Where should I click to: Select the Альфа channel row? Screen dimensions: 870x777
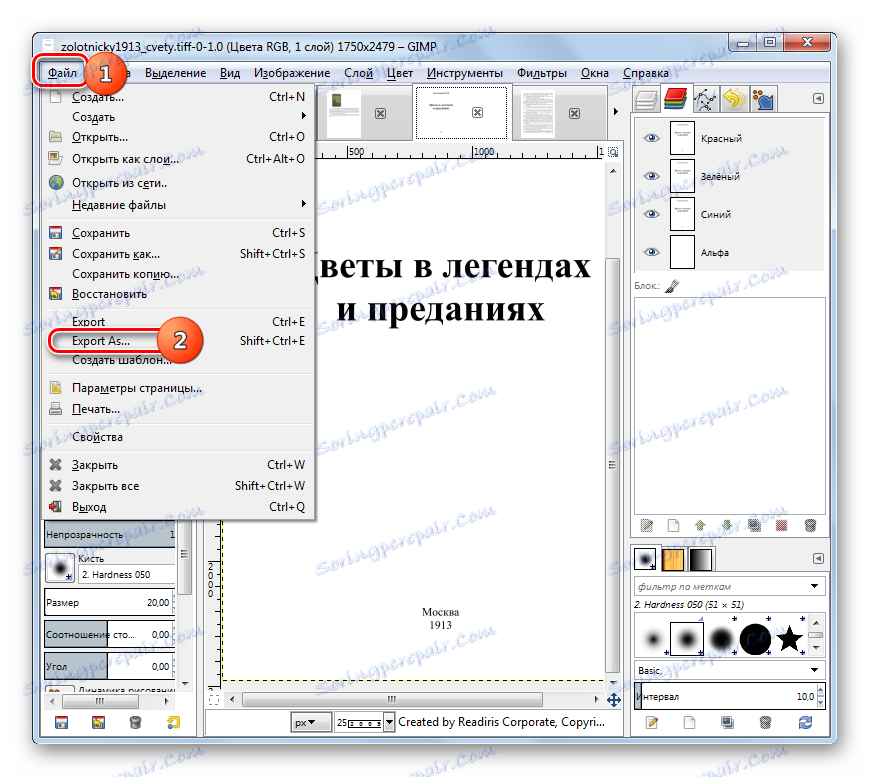729,252
